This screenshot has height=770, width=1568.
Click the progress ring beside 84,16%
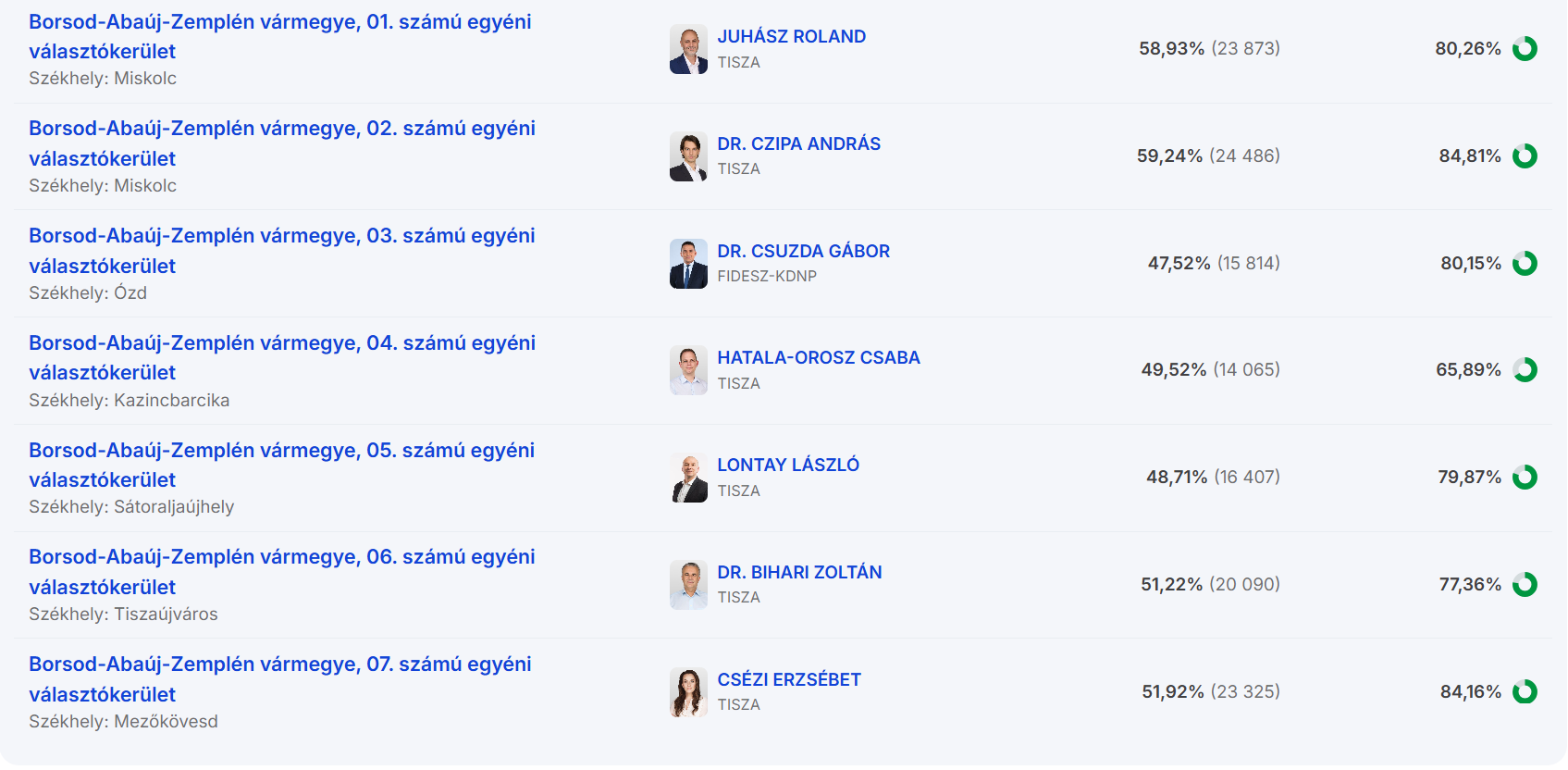click(x=1525, y=691)
